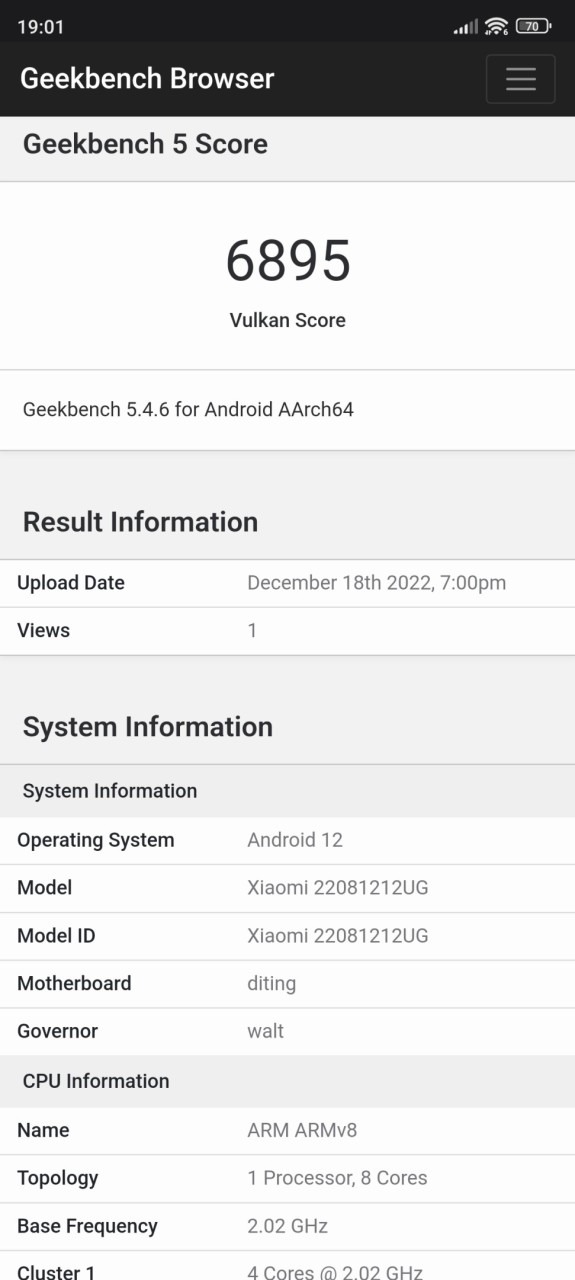Tap the Topology 1 Processor, 8 Cores row
This screenshot has width=575, height=1280.
coord(287,1179)
